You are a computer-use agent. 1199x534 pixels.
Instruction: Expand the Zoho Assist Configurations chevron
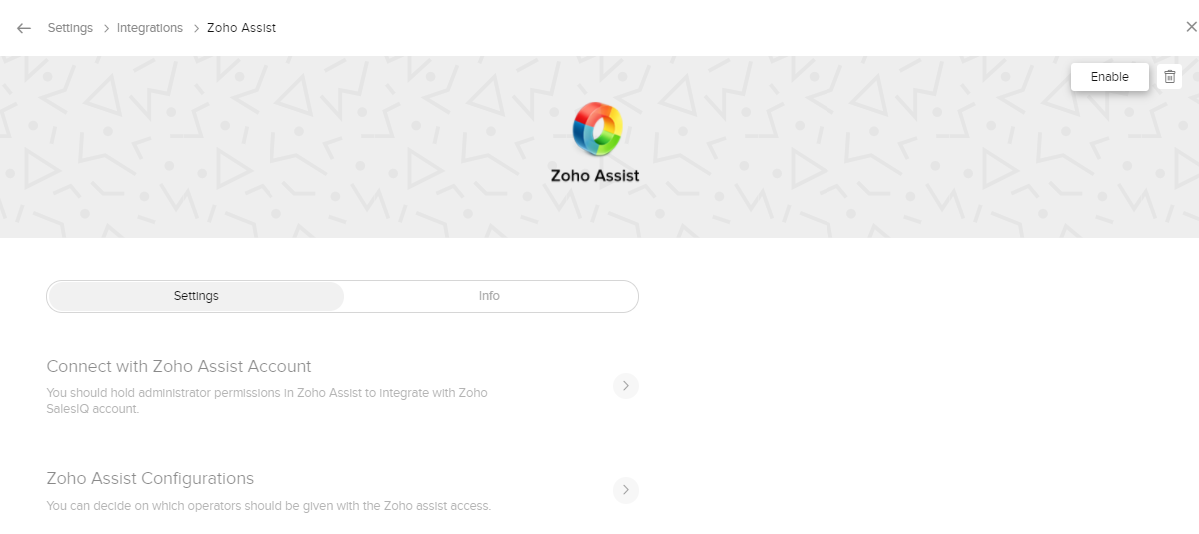[x=626, y=490]
